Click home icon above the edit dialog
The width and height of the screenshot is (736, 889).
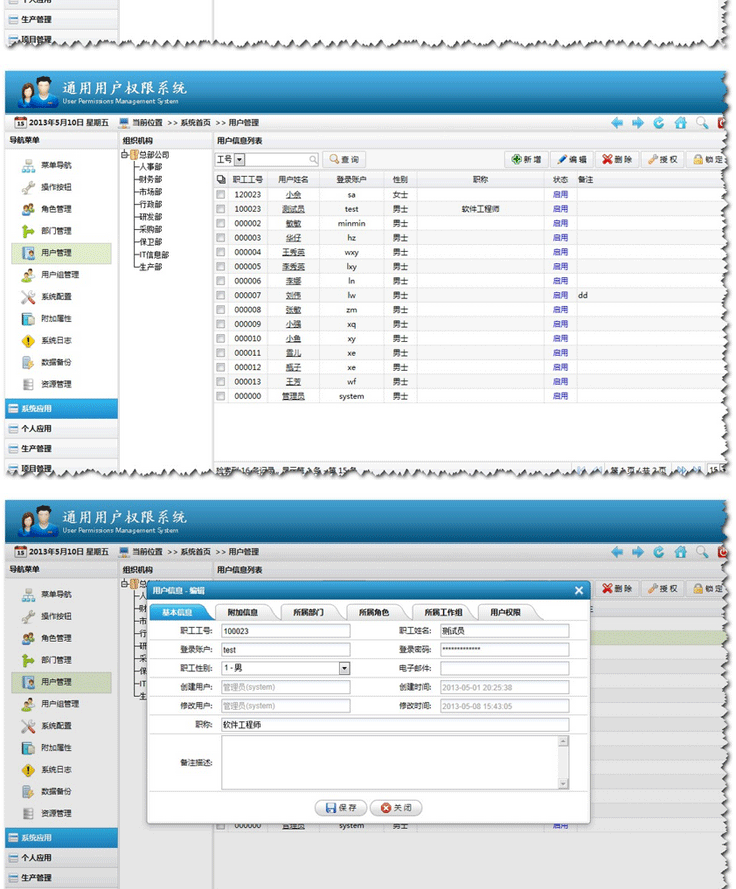680,552
